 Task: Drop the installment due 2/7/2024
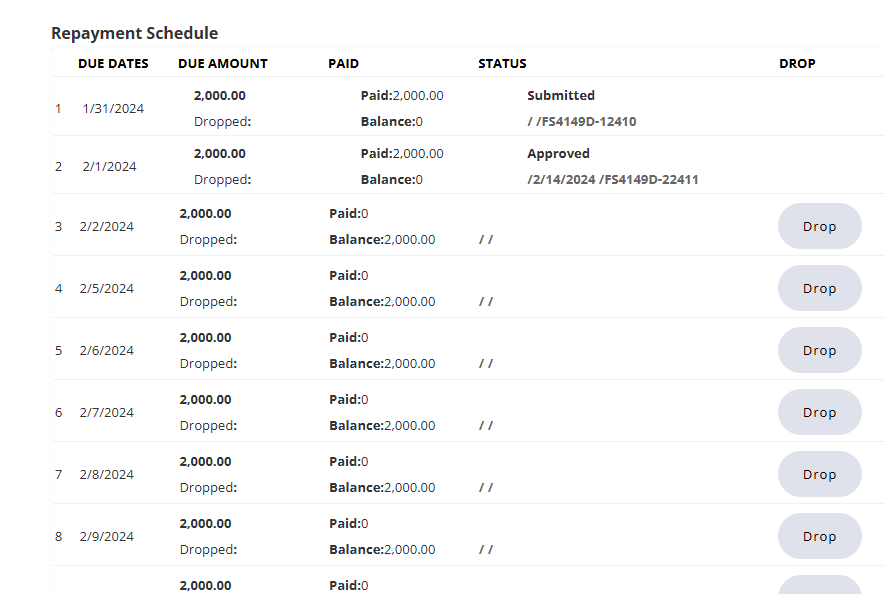pyautogui.click(x=819, y=412)
